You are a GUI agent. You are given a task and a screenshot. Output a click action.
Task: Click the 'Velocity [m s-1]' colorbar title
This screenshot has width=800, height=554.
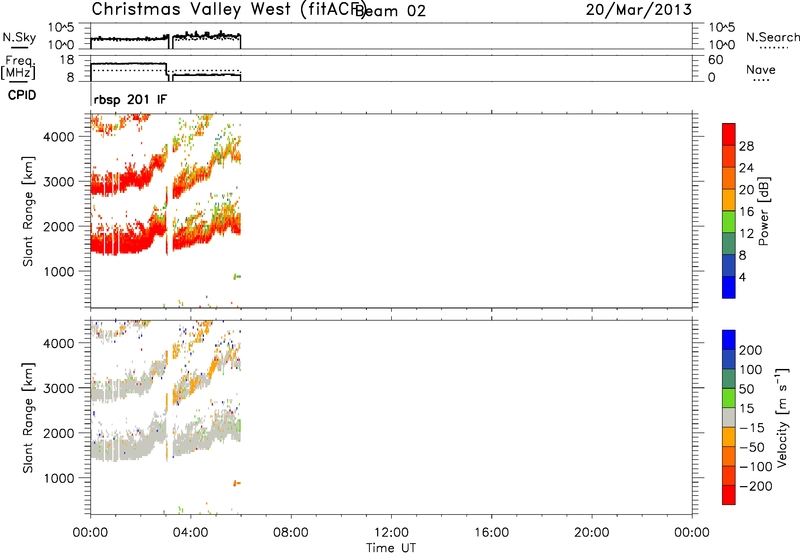point(782,417)
